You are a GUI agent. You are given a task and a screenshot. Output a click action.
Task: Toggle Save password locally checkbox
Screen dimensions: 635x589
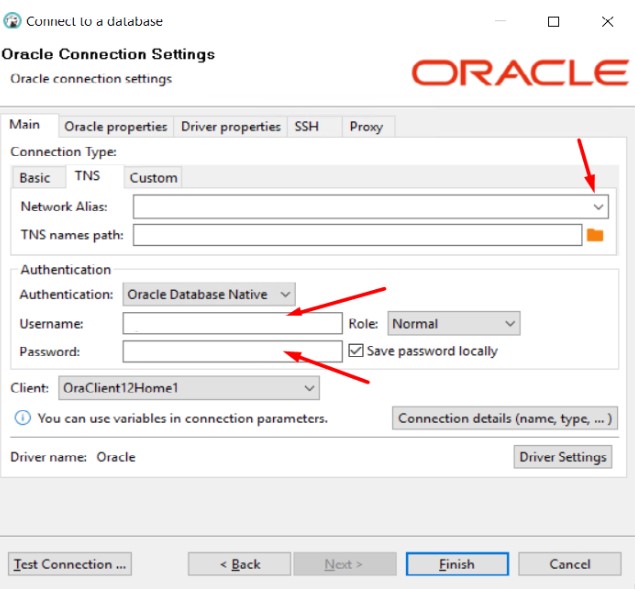[356, 350]
